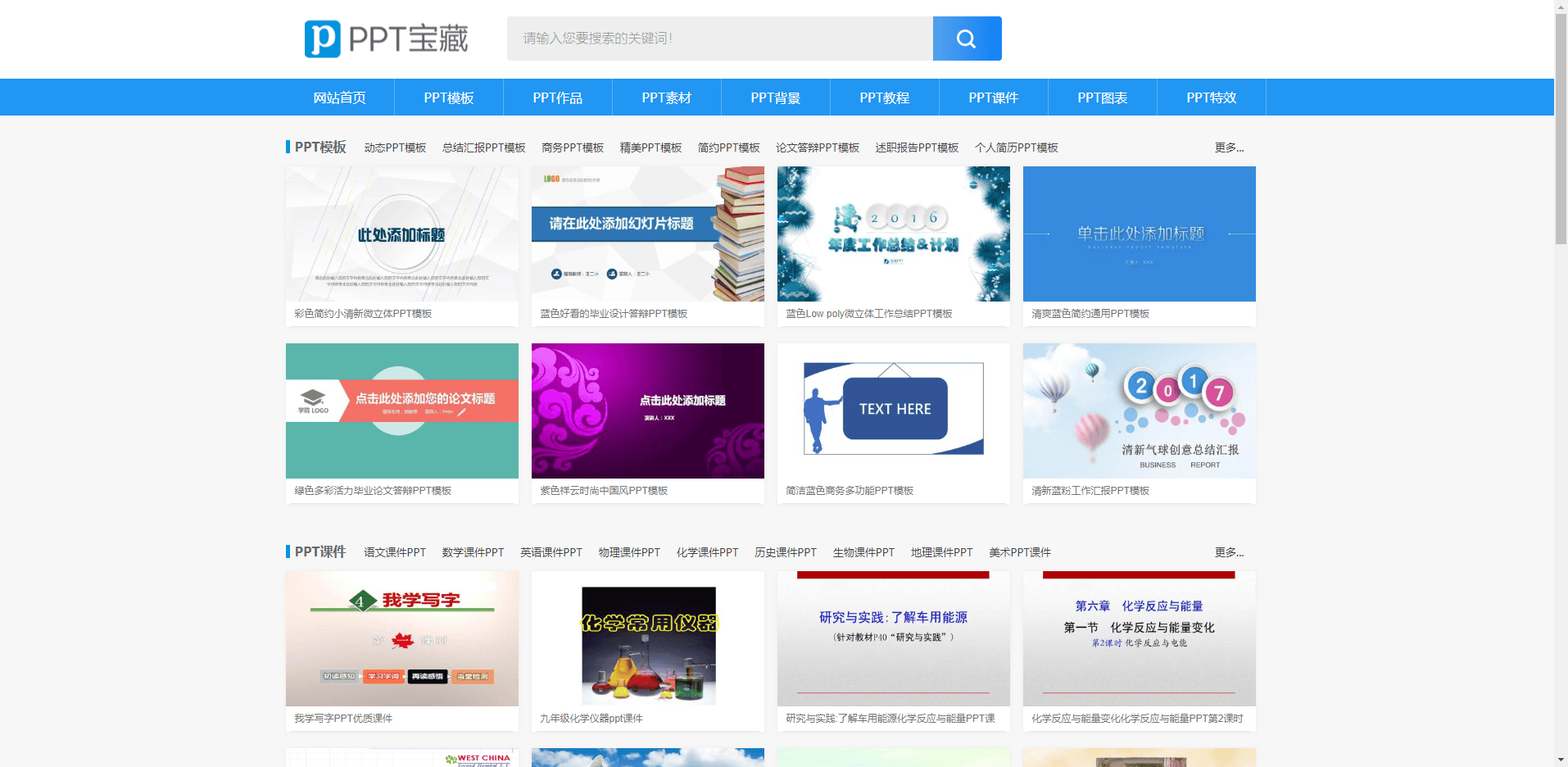Open the 网站首页 home menu item
This screenshot has width=1568, height=767.
coord(339,98)
